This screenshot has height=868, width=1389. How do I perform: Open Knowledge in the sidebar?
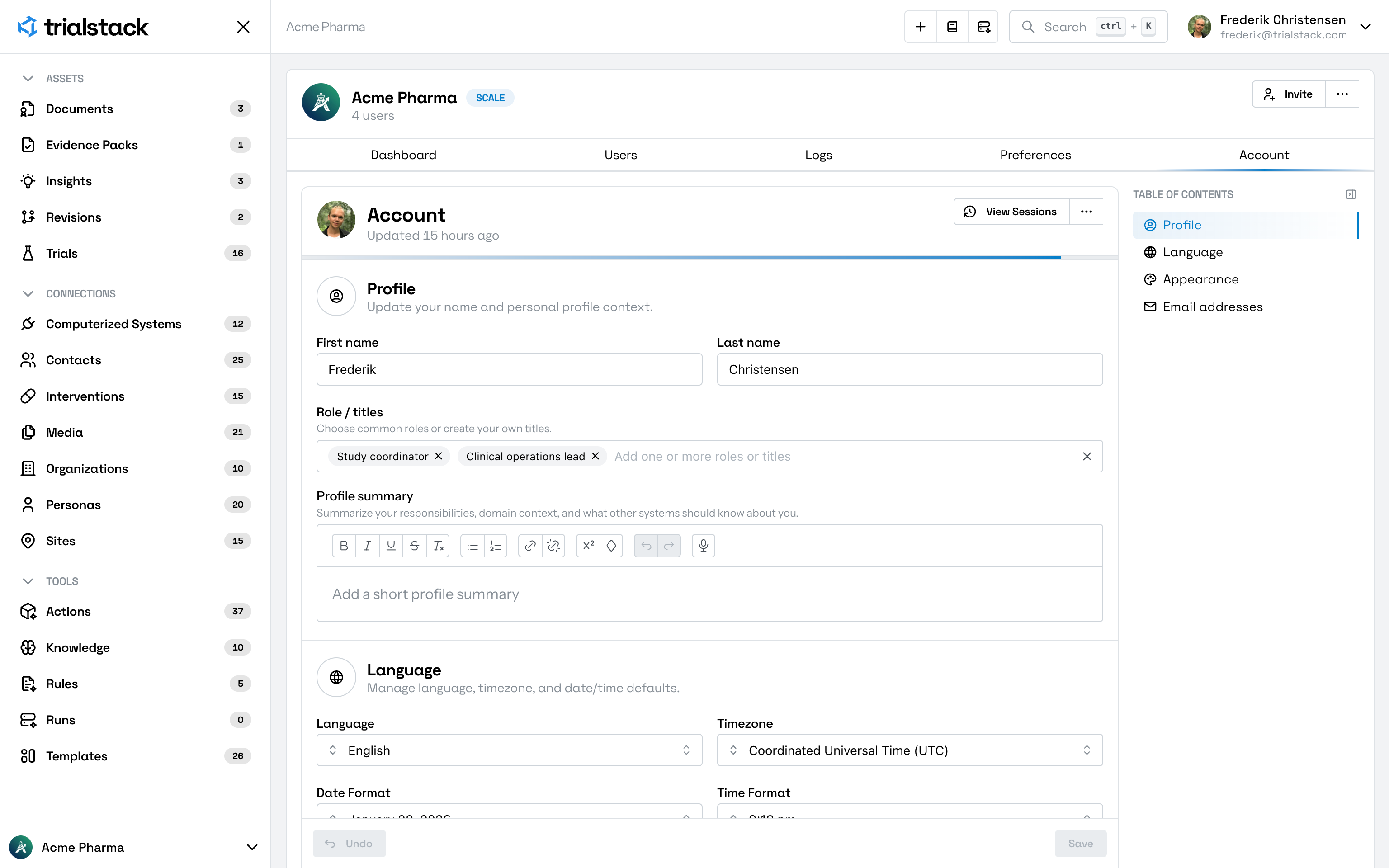136,647
